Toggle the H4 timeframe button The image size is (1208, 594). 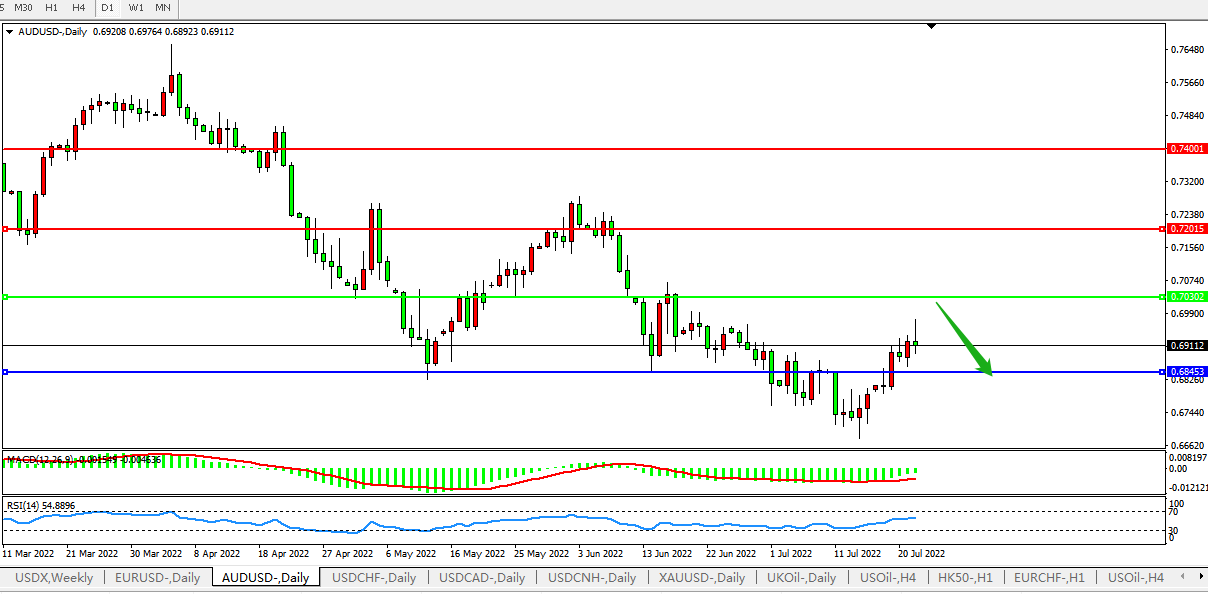point(78,8)
